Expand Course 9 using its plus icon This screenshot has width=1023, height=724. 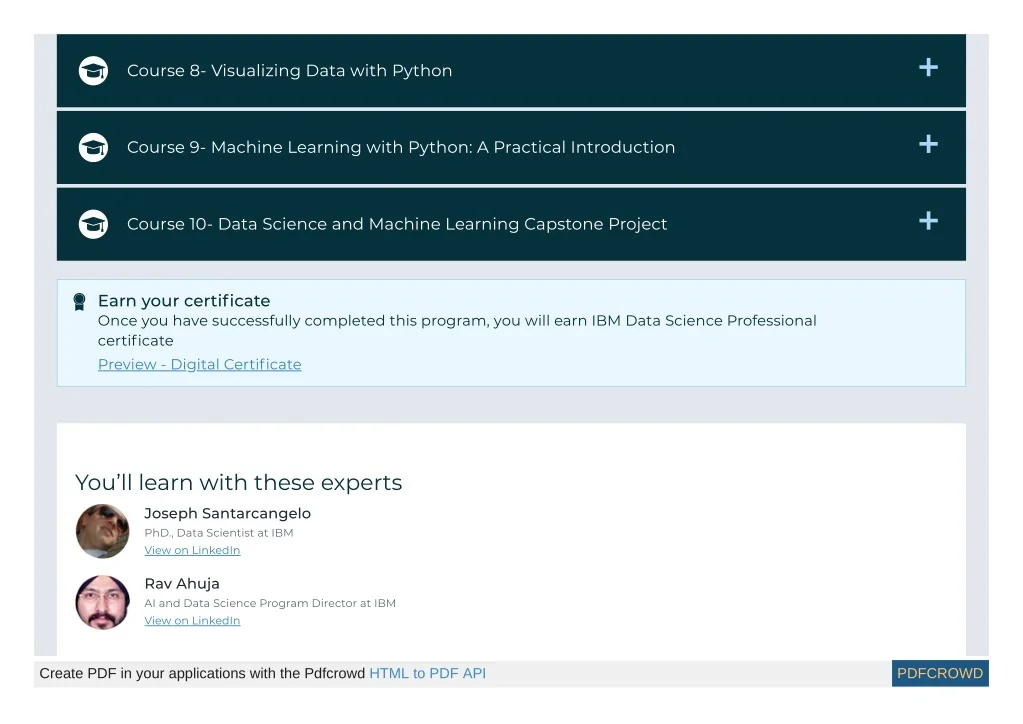pos(928,144)
